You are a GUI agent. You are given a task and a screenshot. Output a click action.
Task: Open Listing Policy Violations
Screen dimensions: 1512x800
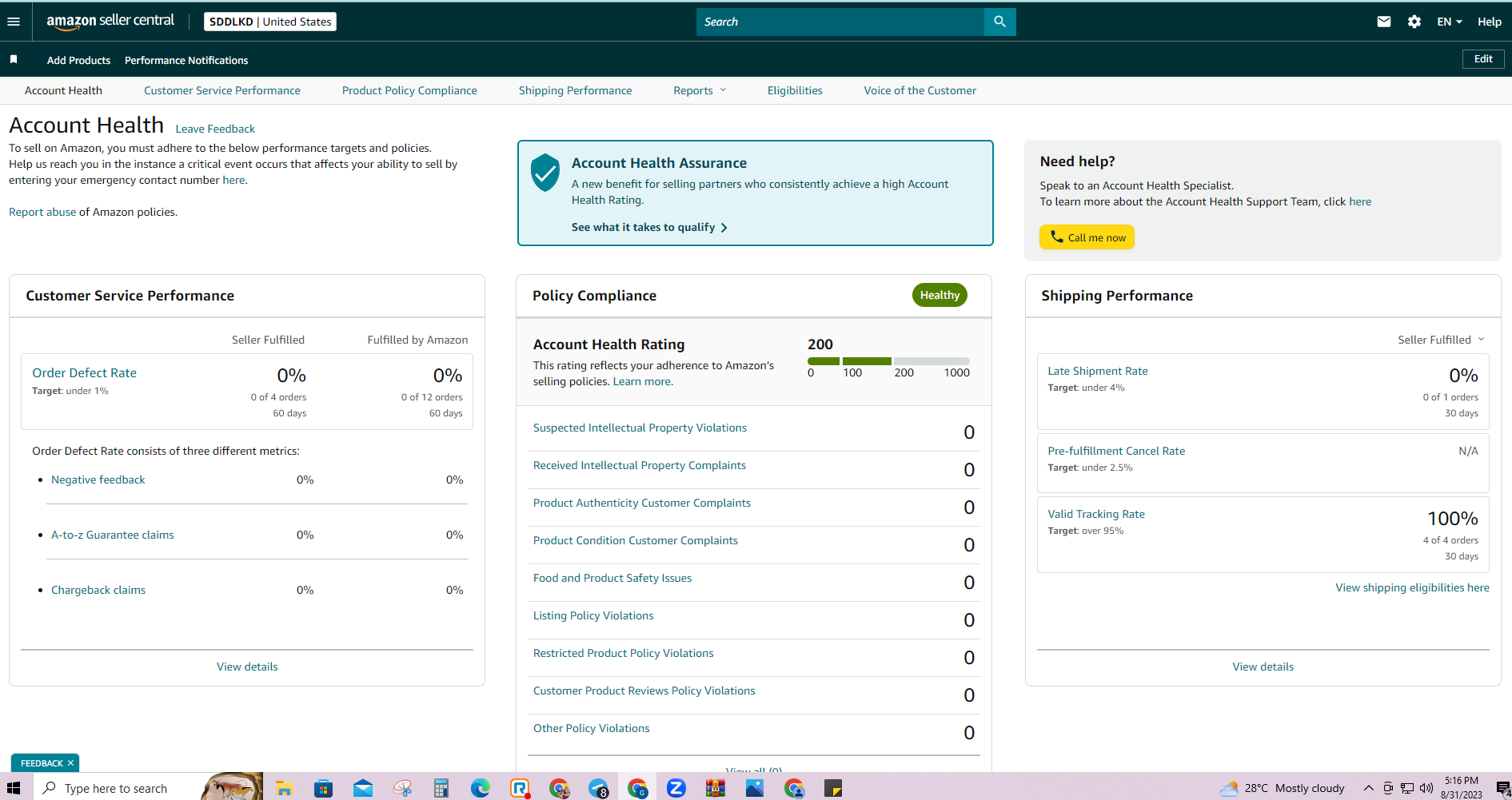593,615
